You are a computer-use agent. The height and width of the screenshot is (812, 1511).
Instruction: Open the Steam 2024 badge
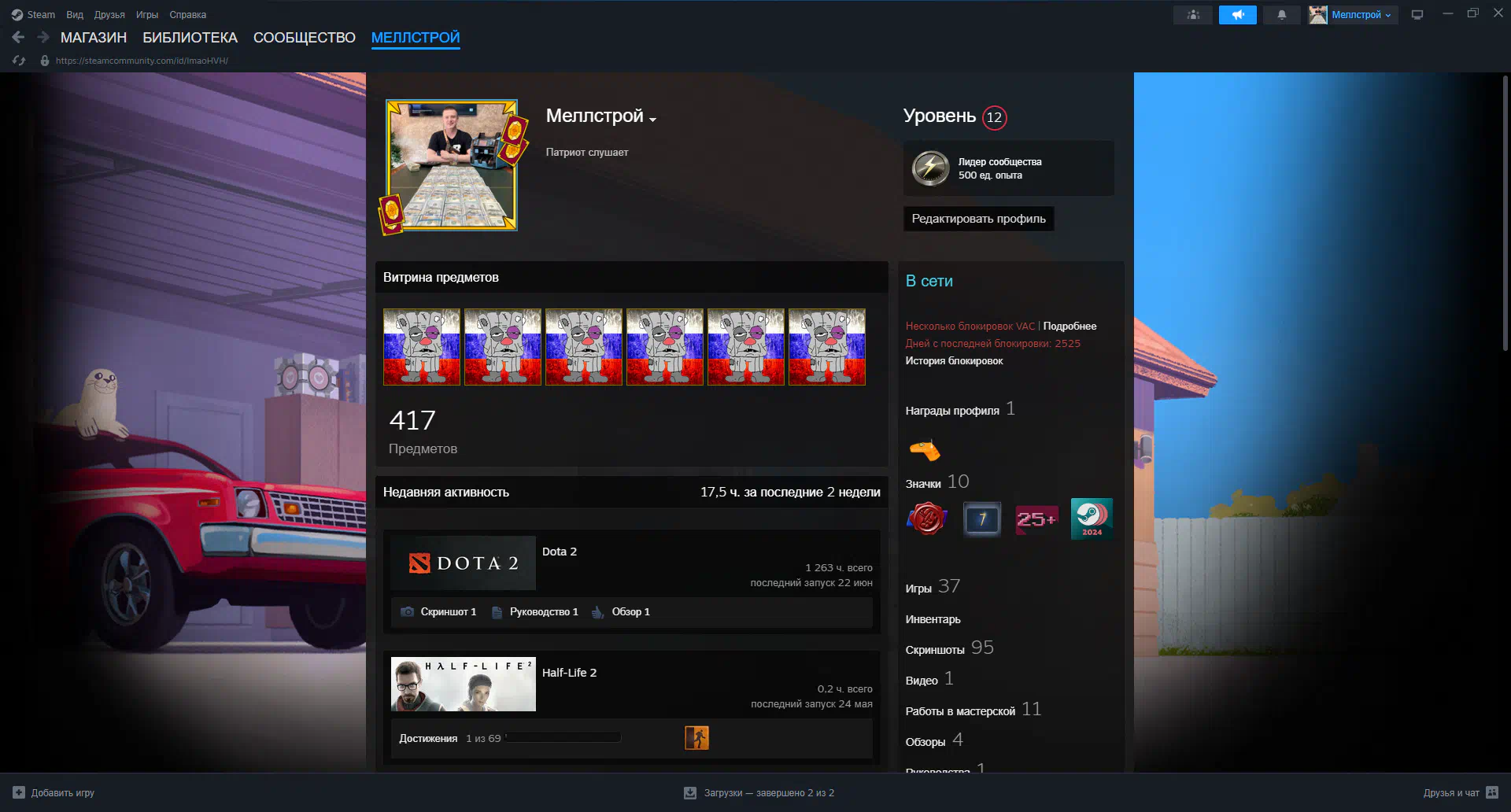tap(1092, 519)
